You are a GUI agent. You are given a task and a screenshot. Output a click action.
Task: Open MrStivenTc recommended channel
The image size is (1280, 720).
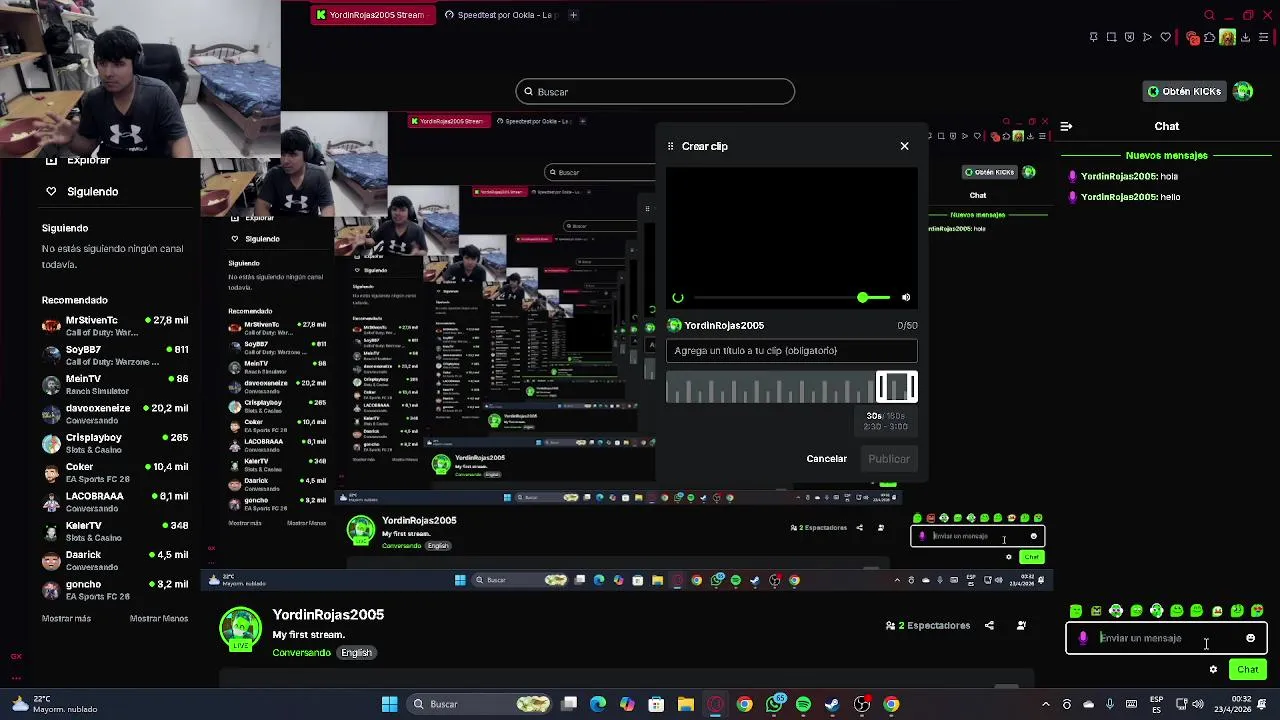click(115, 326)
